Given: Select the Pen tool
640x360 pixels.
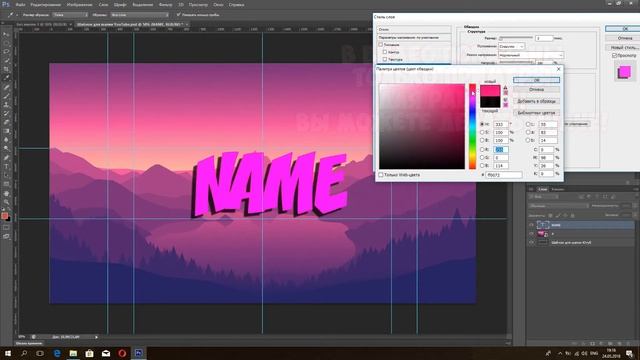Looking at the screenshot, I should [x=6, y=158].
